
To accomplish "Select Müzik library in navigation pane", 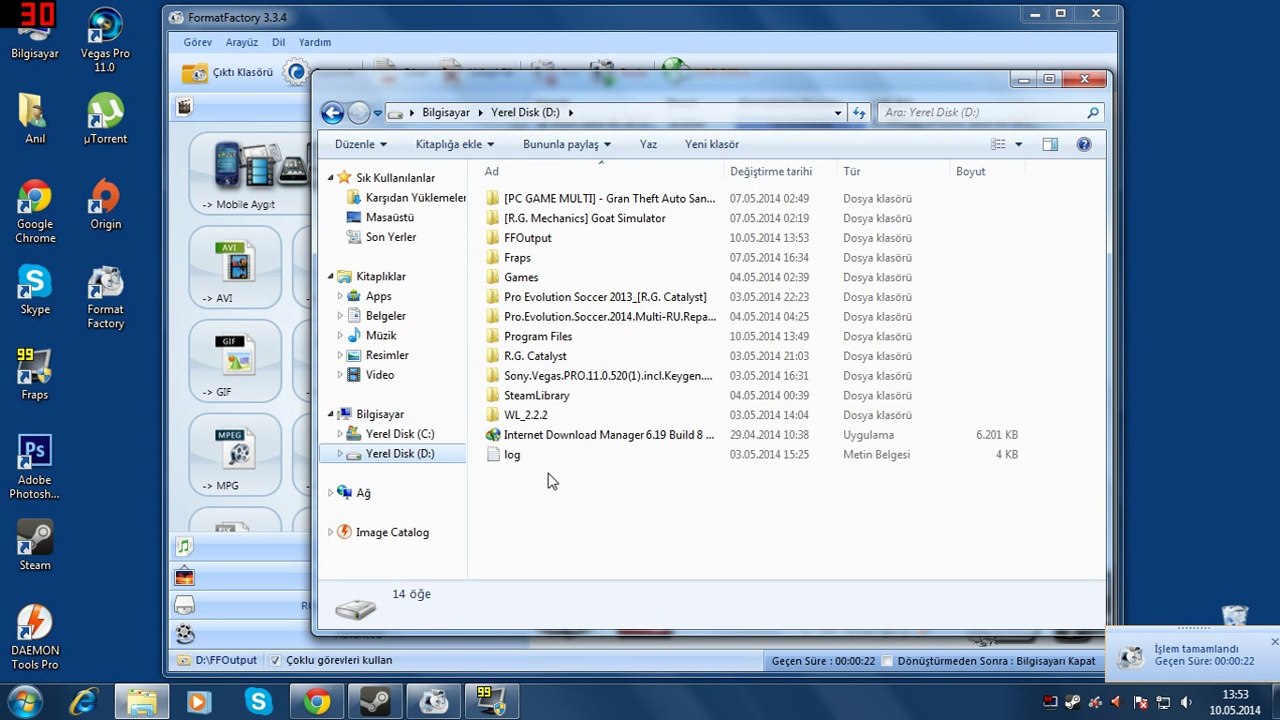I will pyautogui.click(x=380, y=335).
